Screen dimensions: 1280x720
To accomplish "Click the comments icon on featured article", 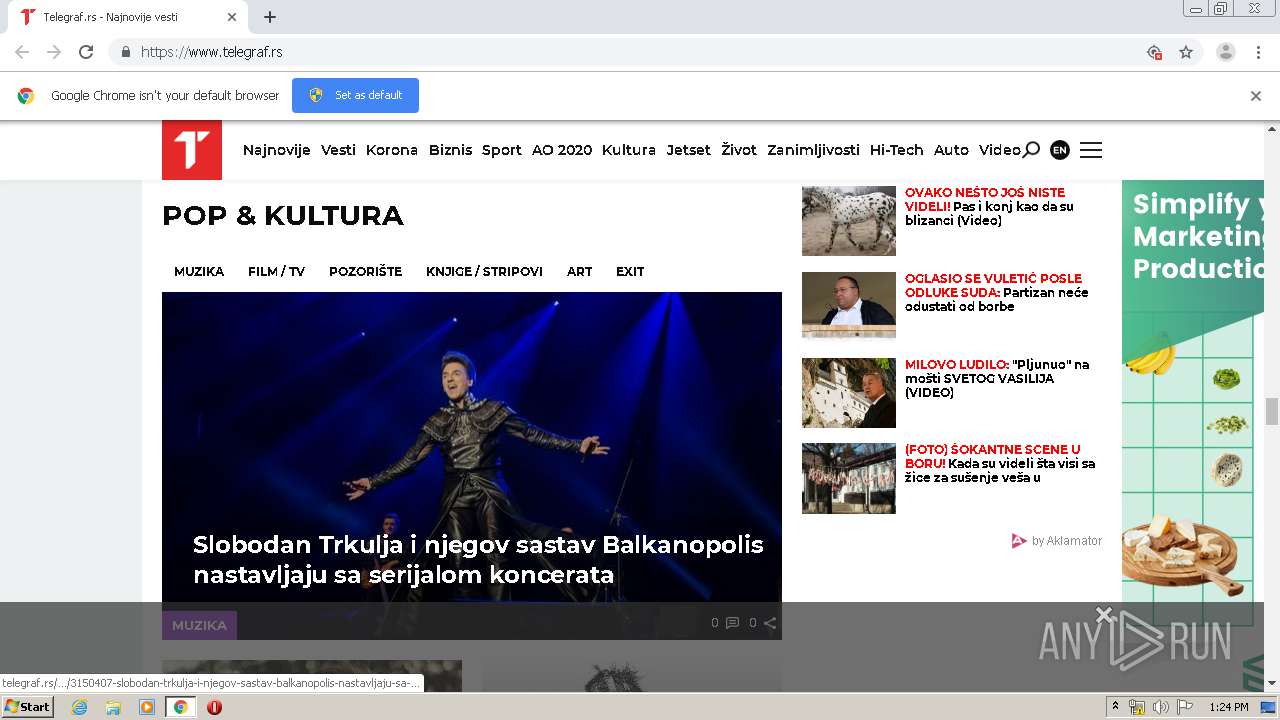I will point(732,623).
